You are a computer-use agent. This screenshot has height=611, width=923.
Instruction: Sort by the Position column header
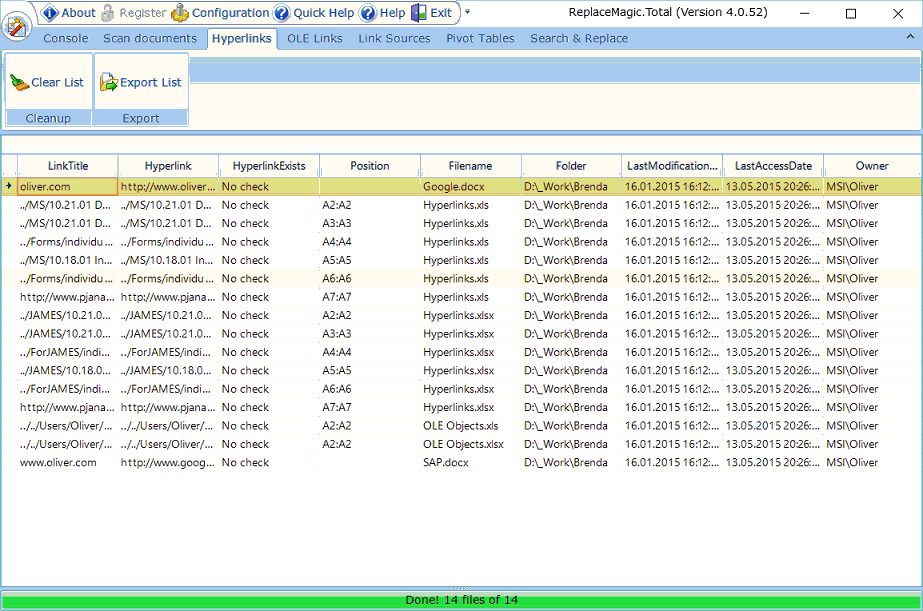click(370, 166)
